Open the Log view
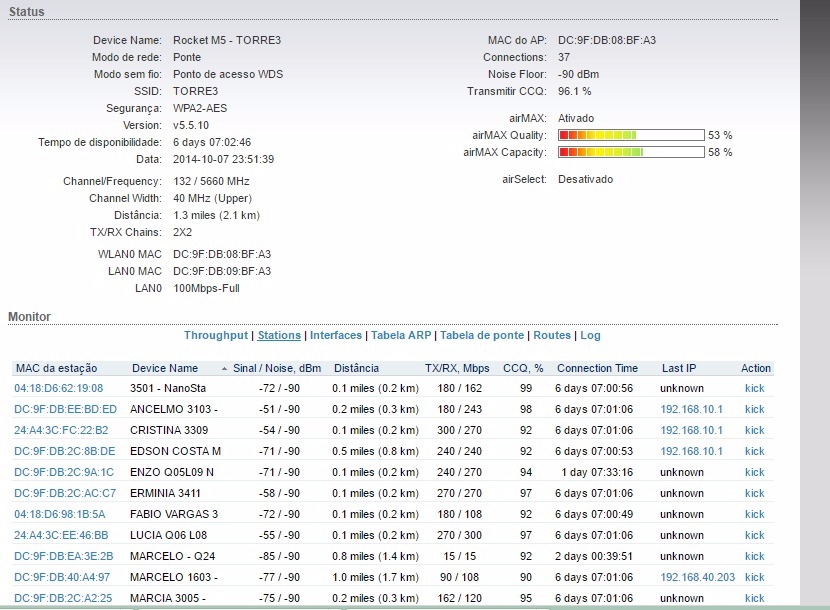The width and height of the screenshot is (830, 610). click(x=590, y=336)
